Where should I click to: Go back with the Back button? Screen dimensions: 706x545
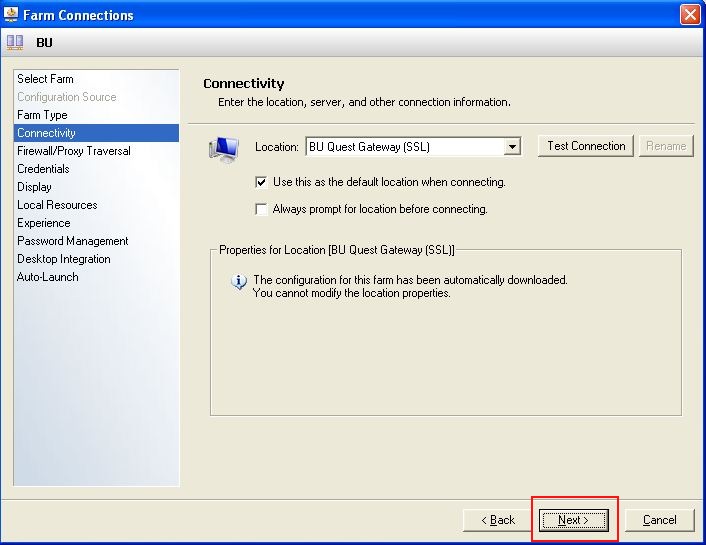pos(498,520)
